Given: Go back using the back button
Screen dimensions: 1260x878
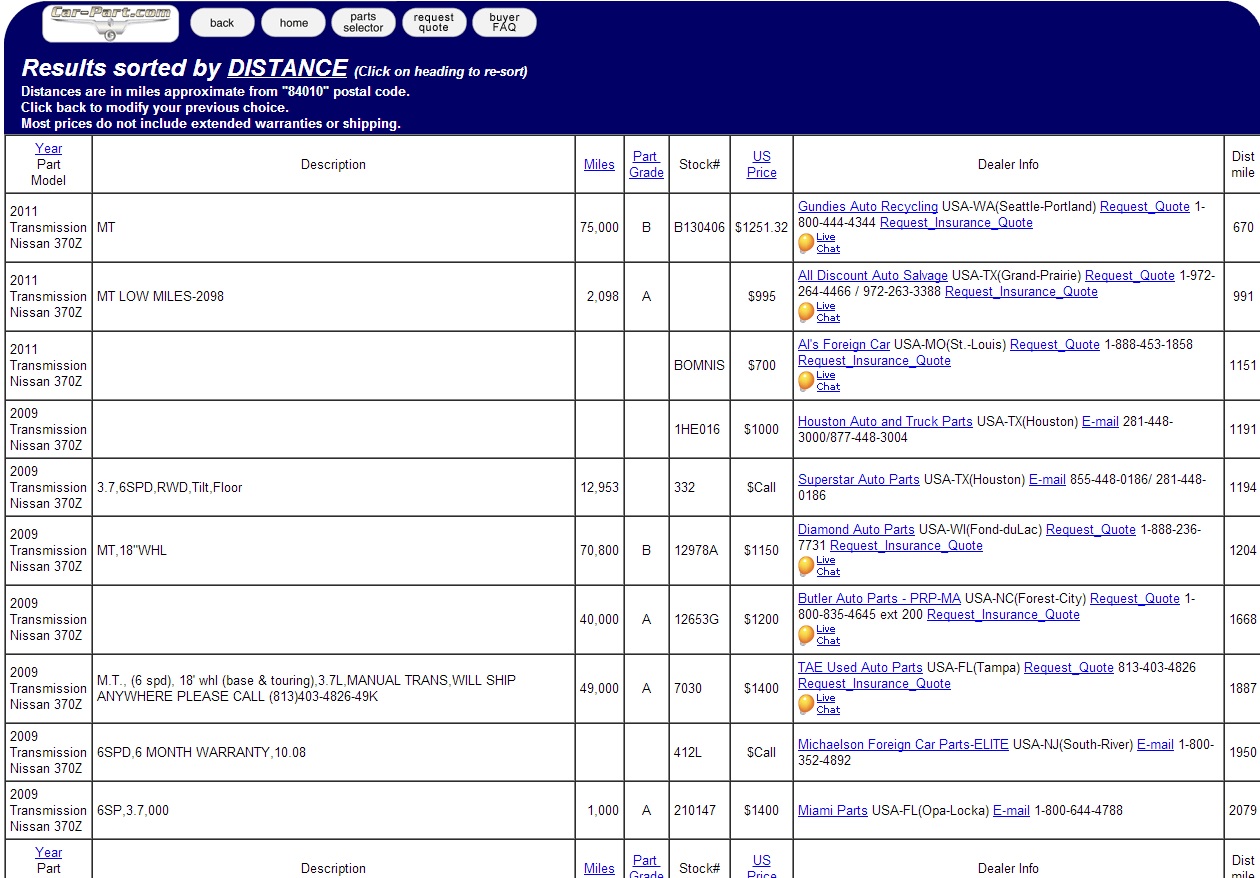Looking at the screenshot, I should pos(222,23).
